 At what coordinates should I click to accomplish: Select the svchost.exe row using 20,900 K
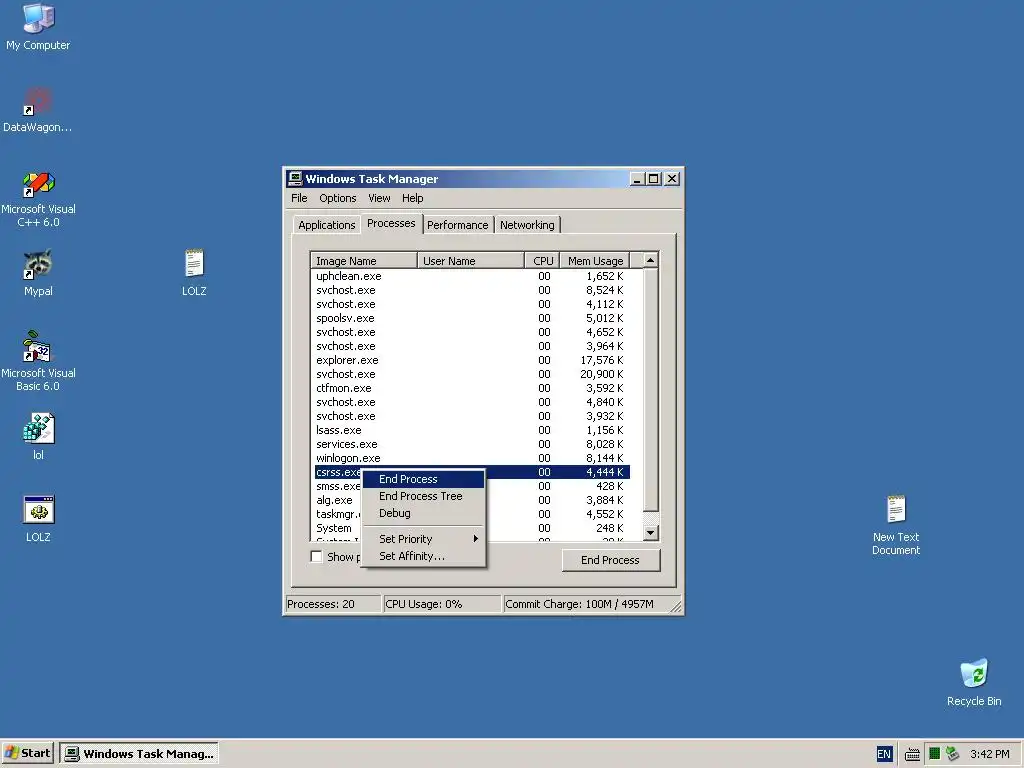(x=470, y=374)
